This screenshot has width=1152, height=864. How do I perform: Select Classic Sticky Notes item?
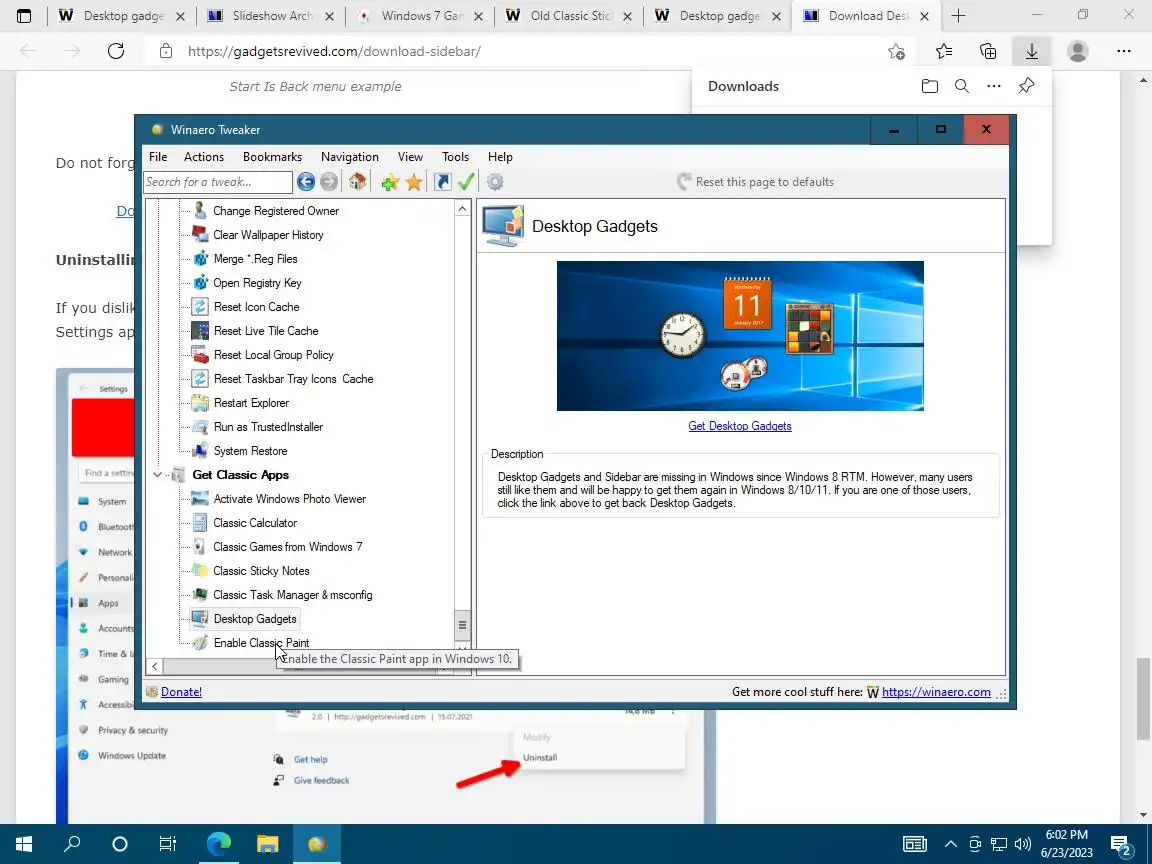[x=261, y=571]
